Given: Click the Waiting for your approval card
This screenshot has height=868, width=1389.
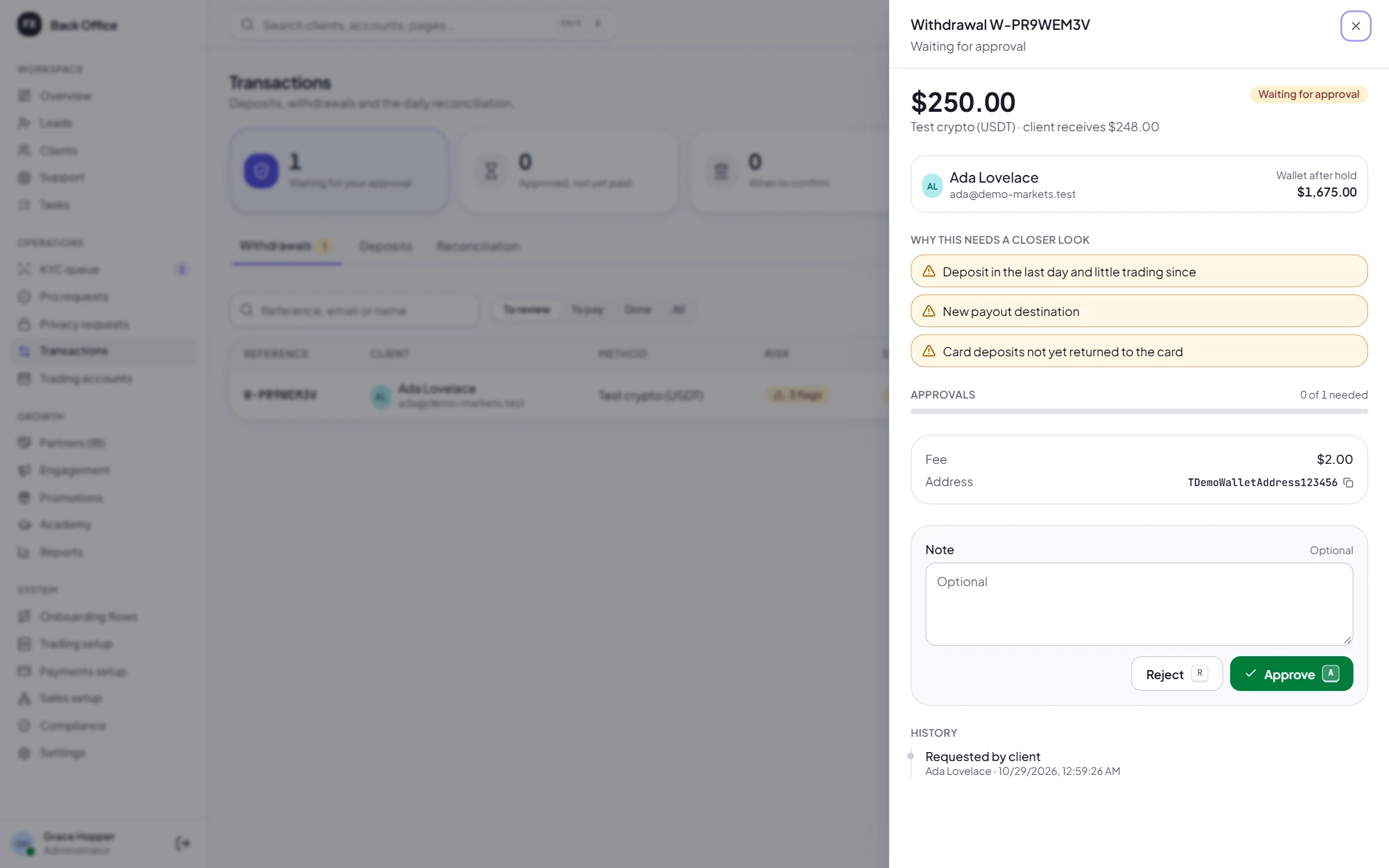Looking at the screenshot, I should (x=339, y=171).
